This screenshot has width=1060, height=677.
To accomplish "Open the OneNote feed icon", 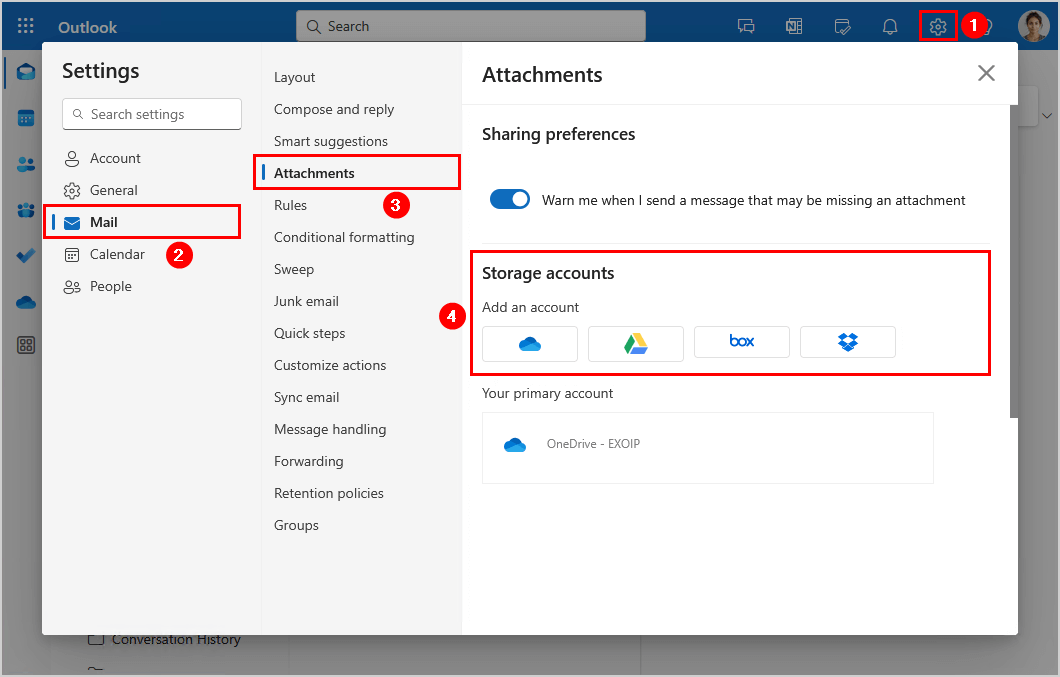I will (794, 26).
